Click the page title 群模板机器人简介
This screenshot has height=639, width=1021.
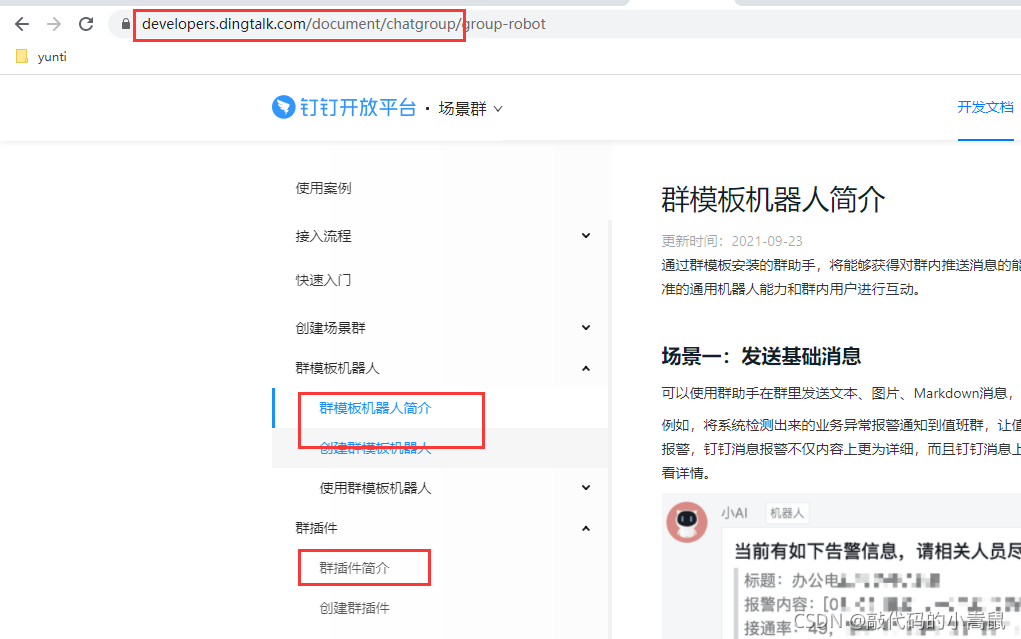pos(774,199)
